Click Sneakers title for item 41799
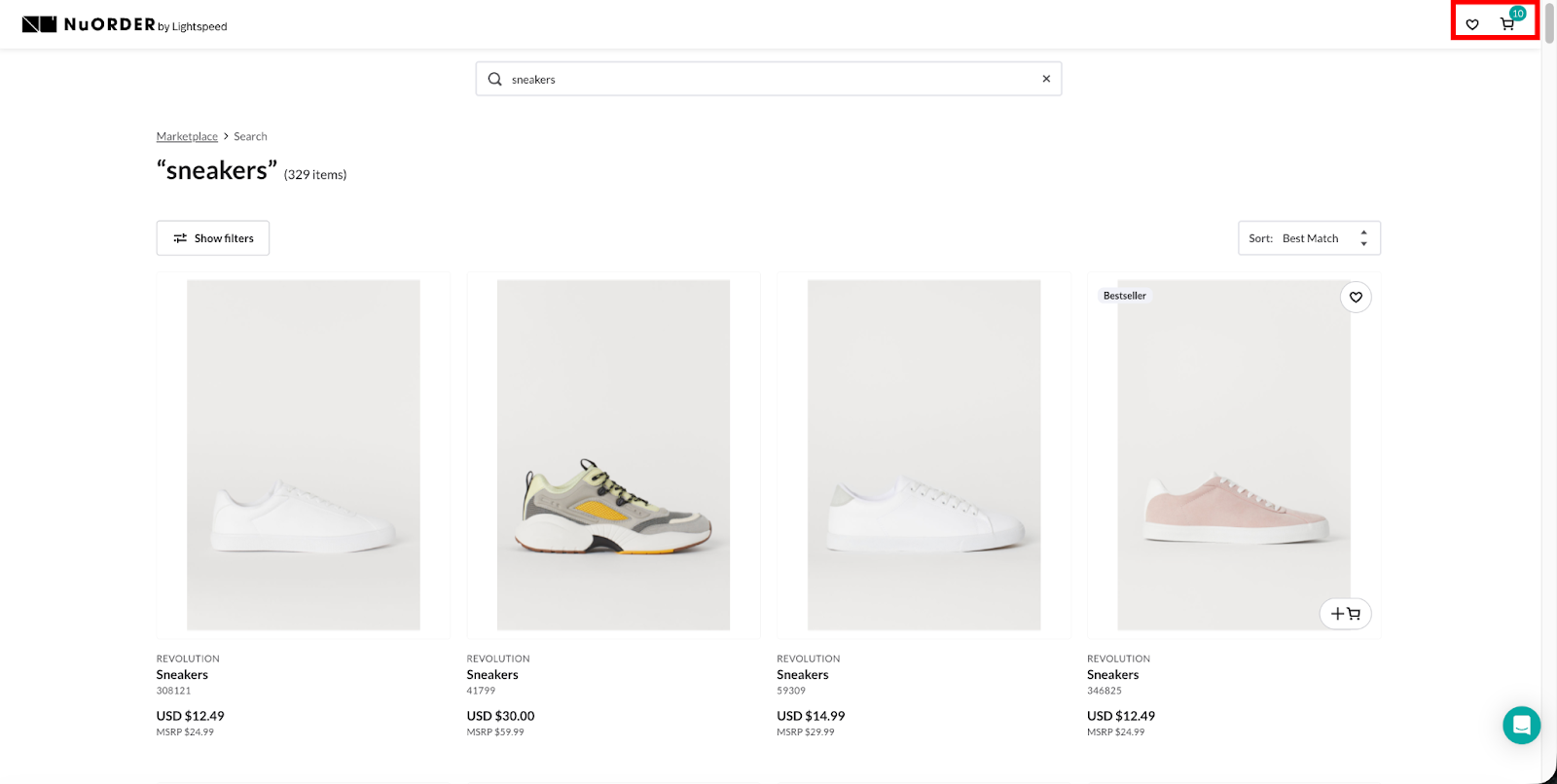Image resolution: width=1557 pixels, height=784 pixels. [492, 674]
